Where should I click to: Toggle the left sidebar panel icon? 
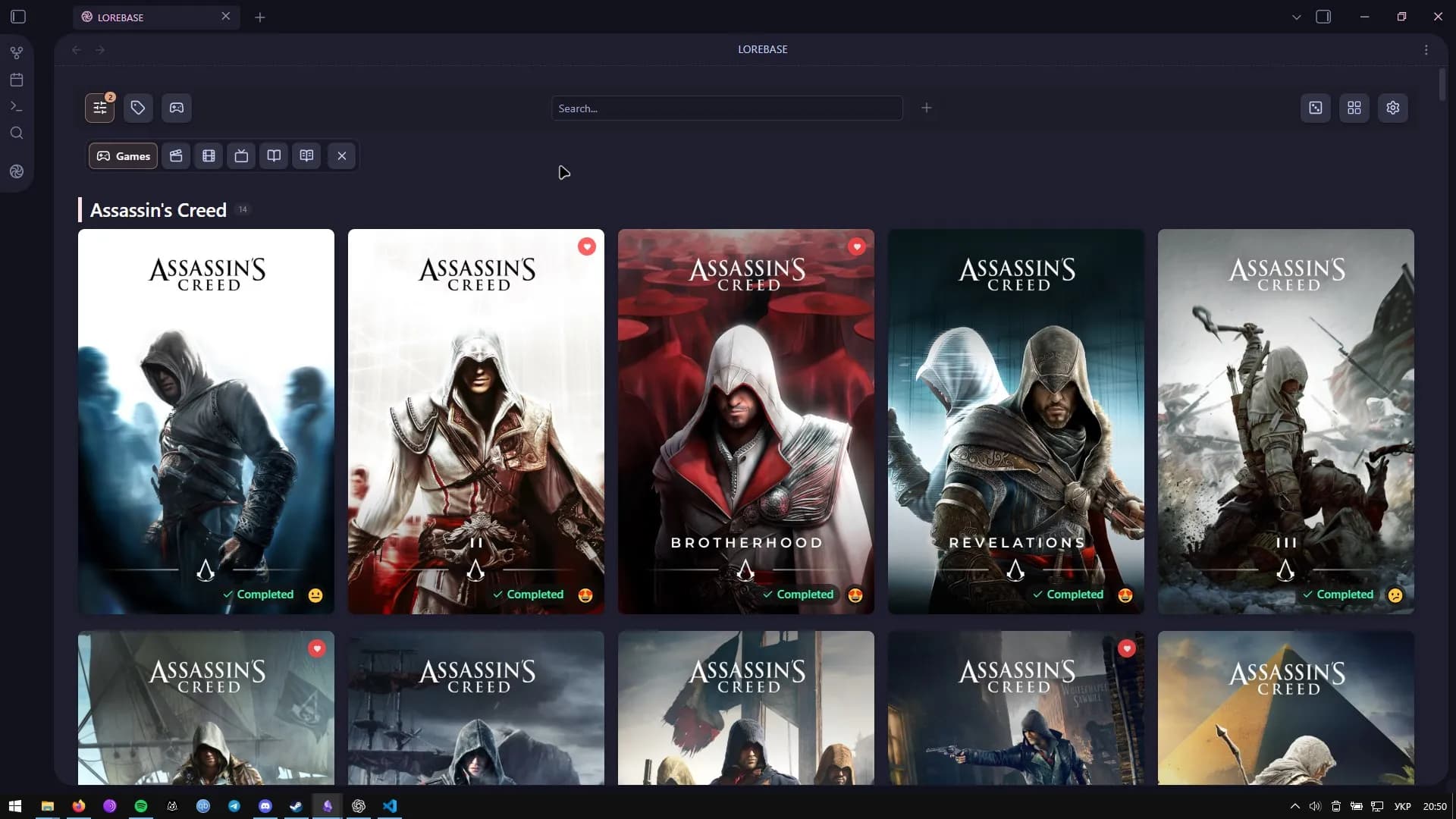tap(18, 17)
